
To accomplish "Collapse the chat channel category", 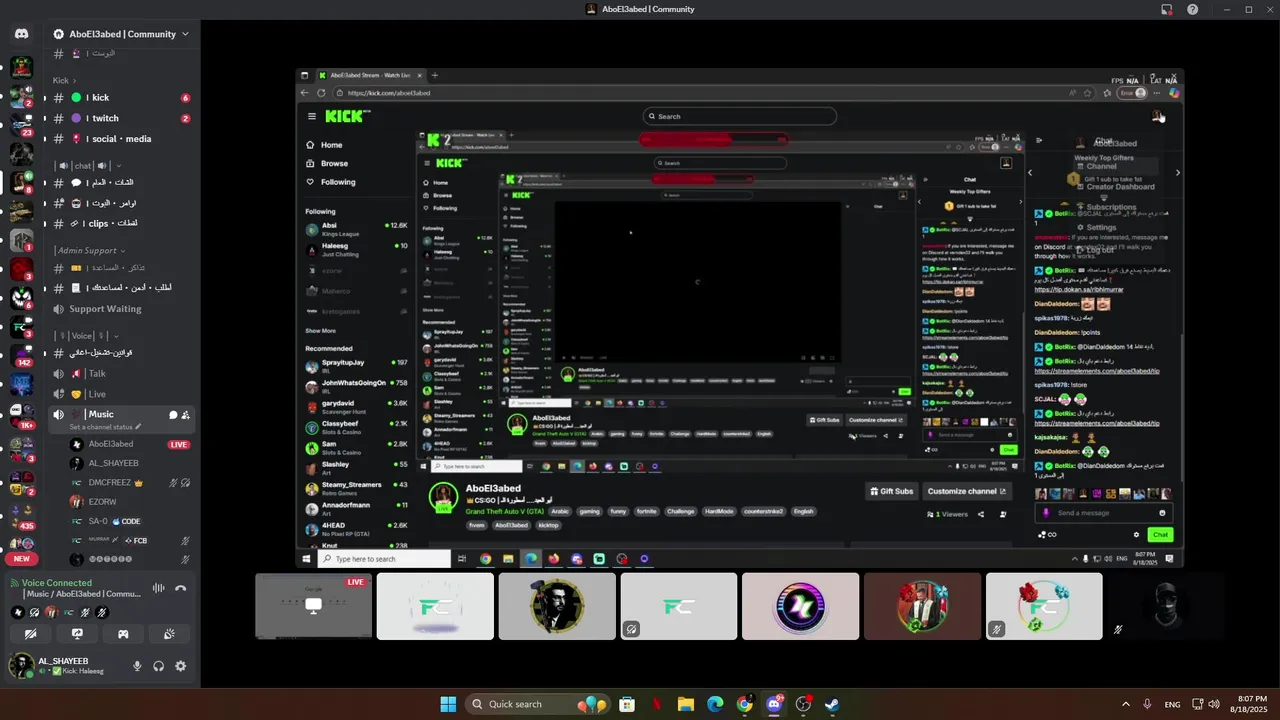I will [89, 165].
